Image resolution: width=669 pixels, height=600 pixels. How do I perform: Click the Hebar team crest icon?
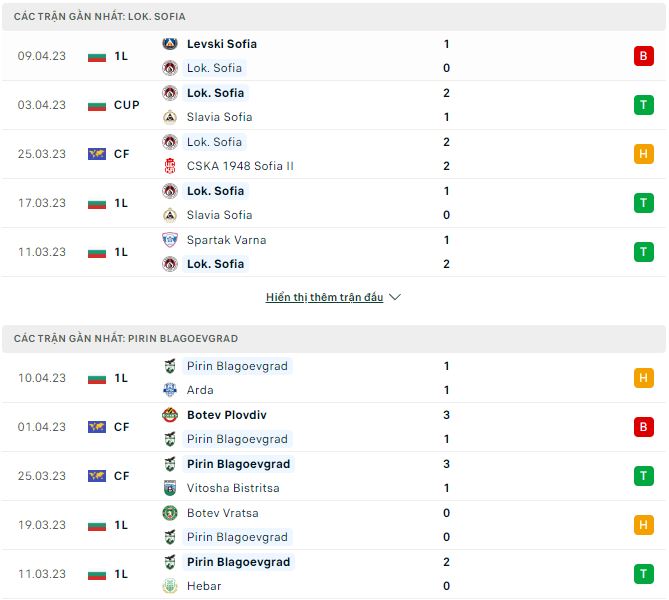coord(170,586)
